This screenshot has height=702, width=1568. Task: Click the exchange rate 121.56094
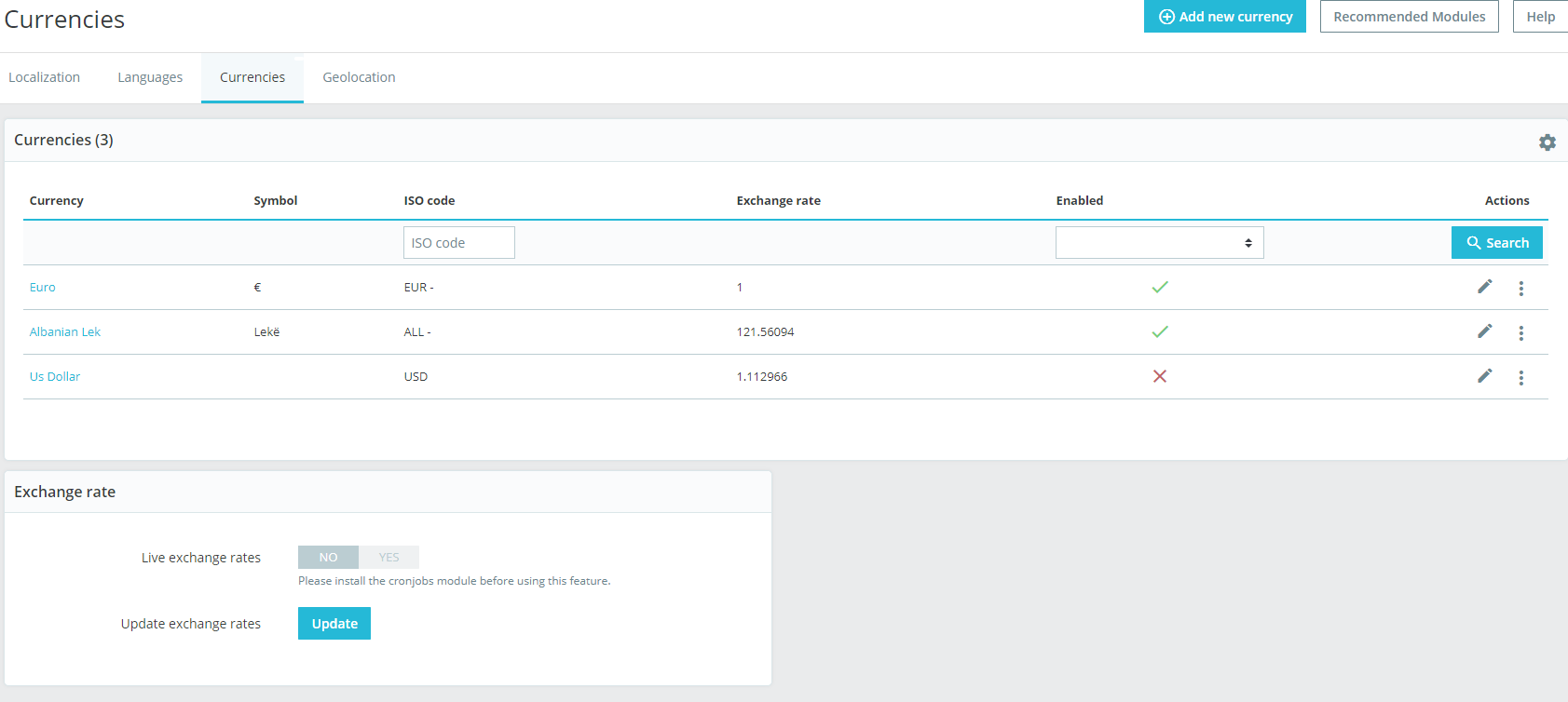click(x=766, y=331)
